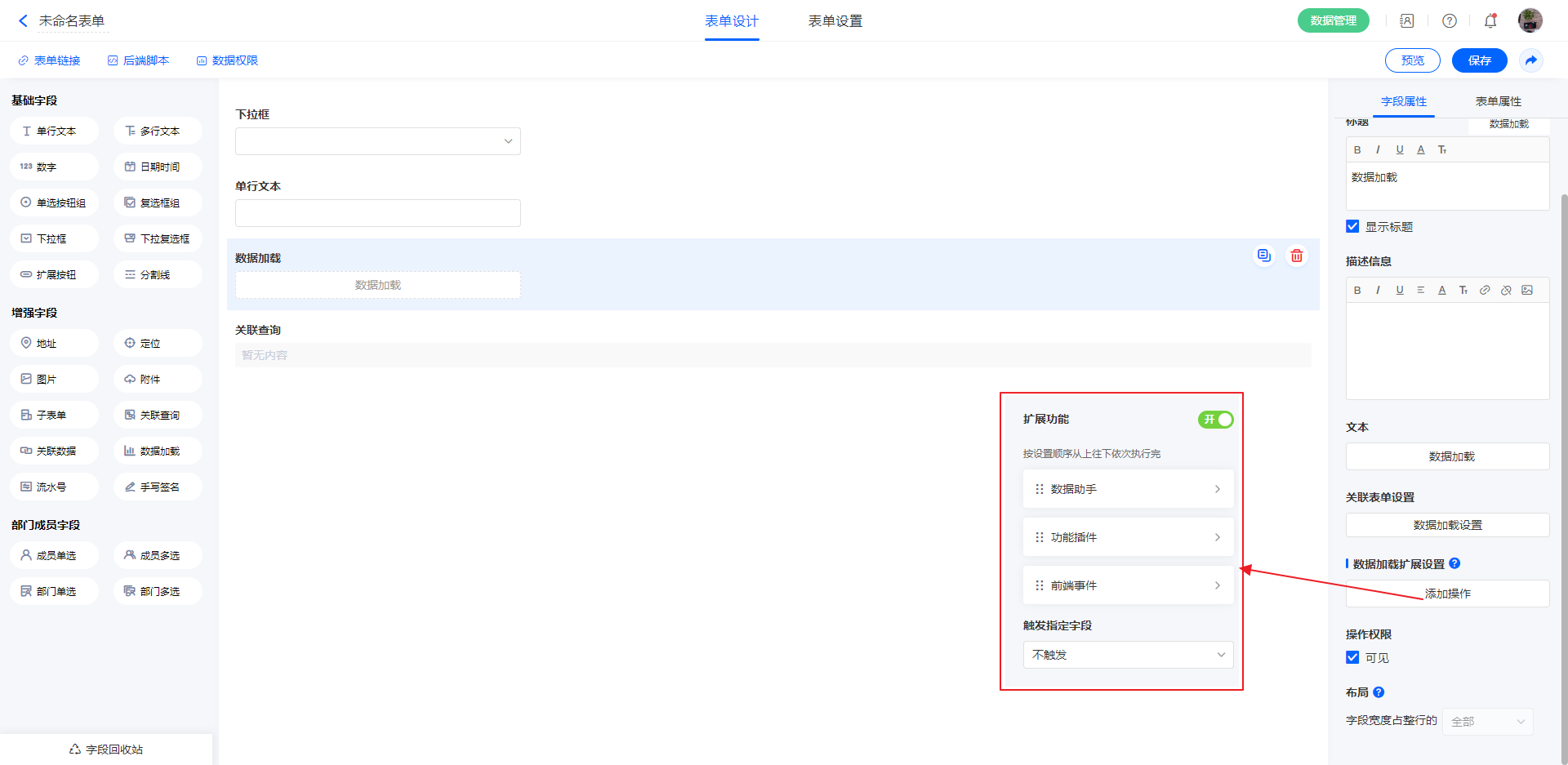Image resolution: width=1568 pixels, height=765 pixels.
Task: Switch to the 表单属性 tab
Action: 1498,101
